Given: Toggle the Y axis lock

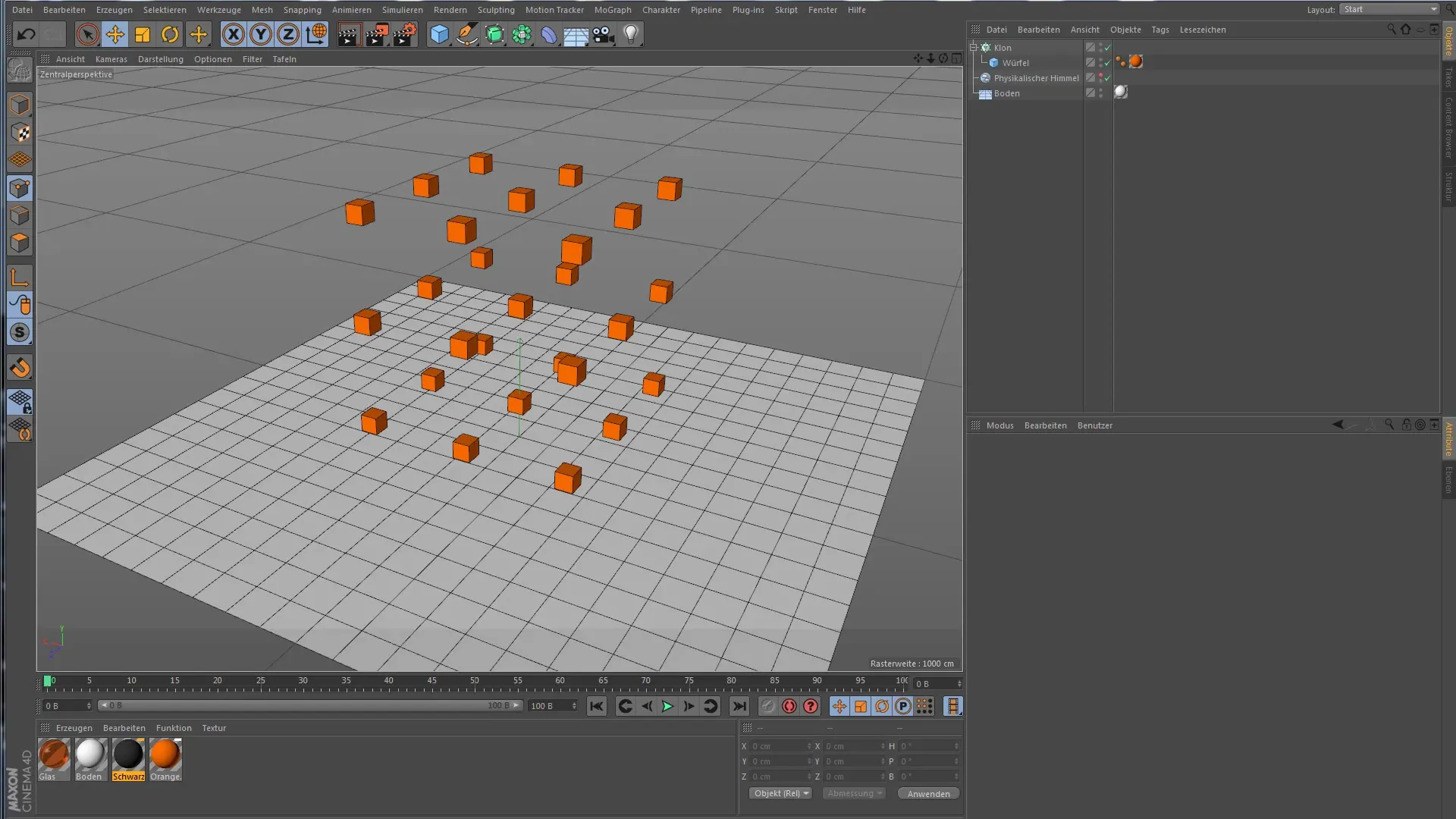Looking at the screenshot, I should pos(261,34).
